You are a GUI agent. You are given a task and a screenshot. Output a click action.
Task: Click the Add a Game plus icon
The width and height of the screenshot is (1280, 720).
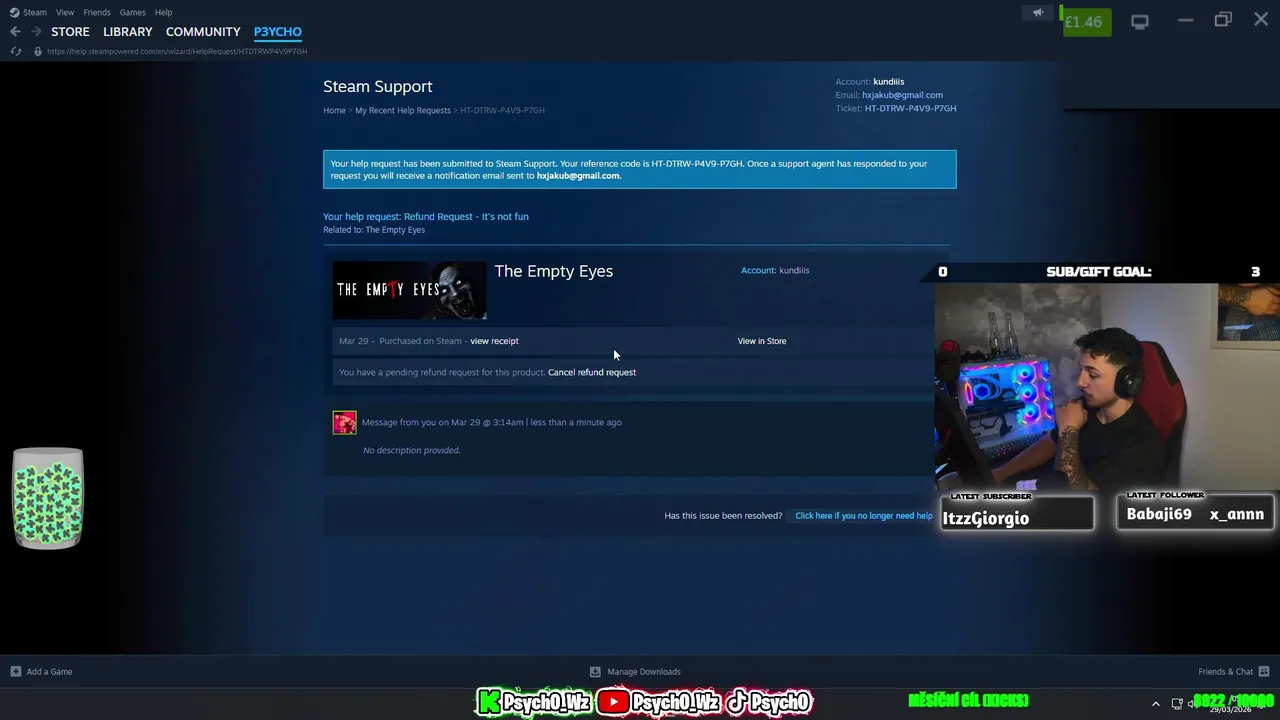(16, 672)
